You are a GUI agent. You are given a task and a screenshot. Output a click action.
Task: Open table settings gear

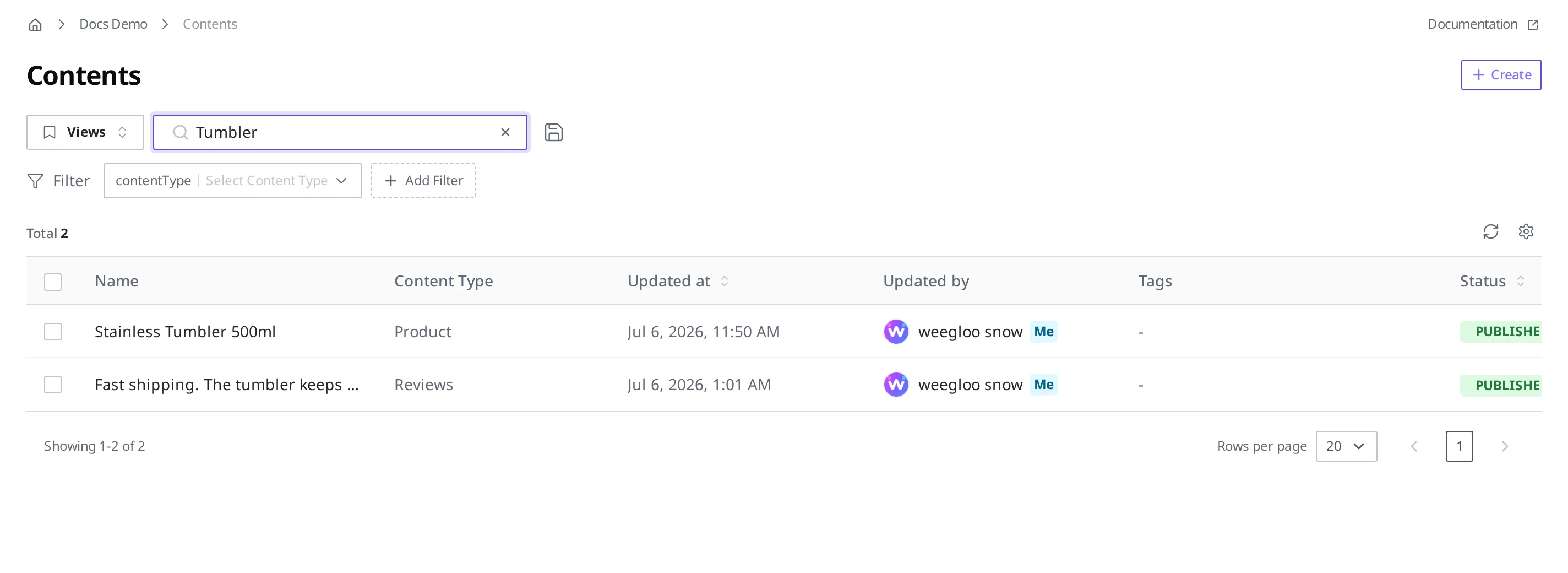click(x=1526, y=232)
